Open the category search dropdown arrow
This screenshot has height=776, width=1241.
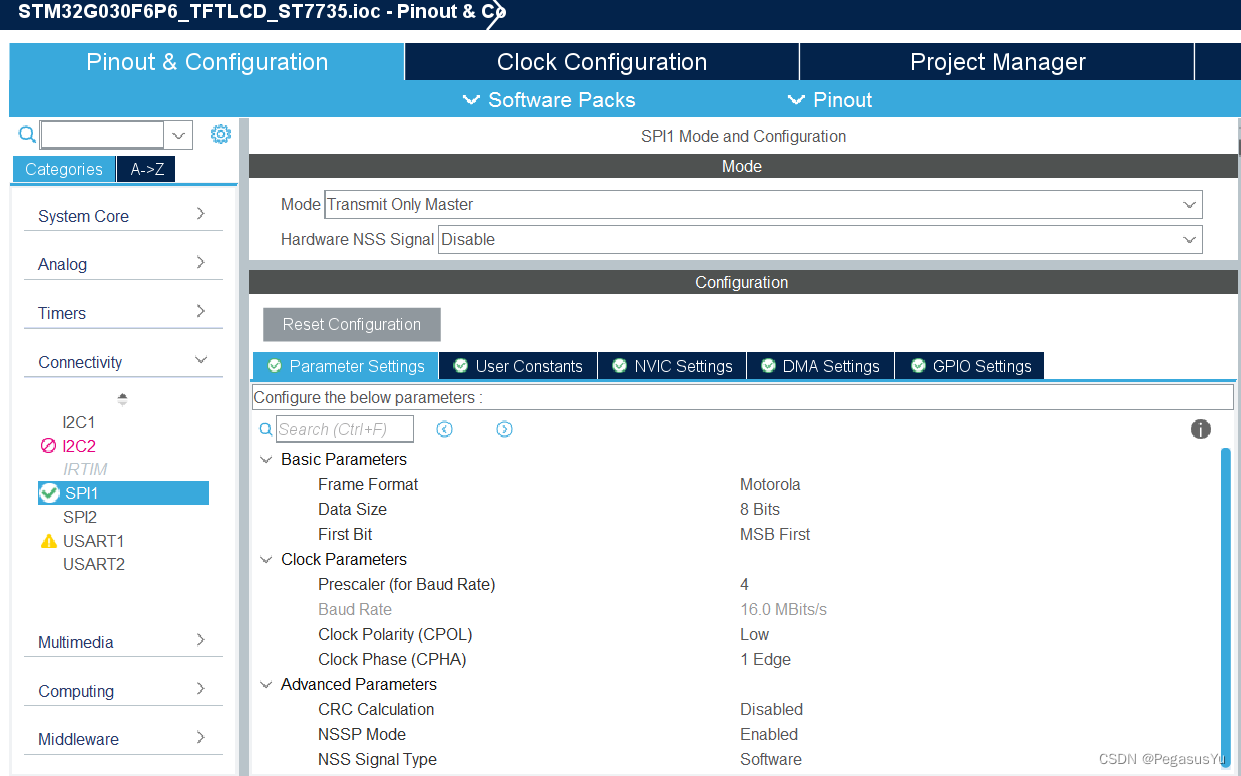point(179,135)
